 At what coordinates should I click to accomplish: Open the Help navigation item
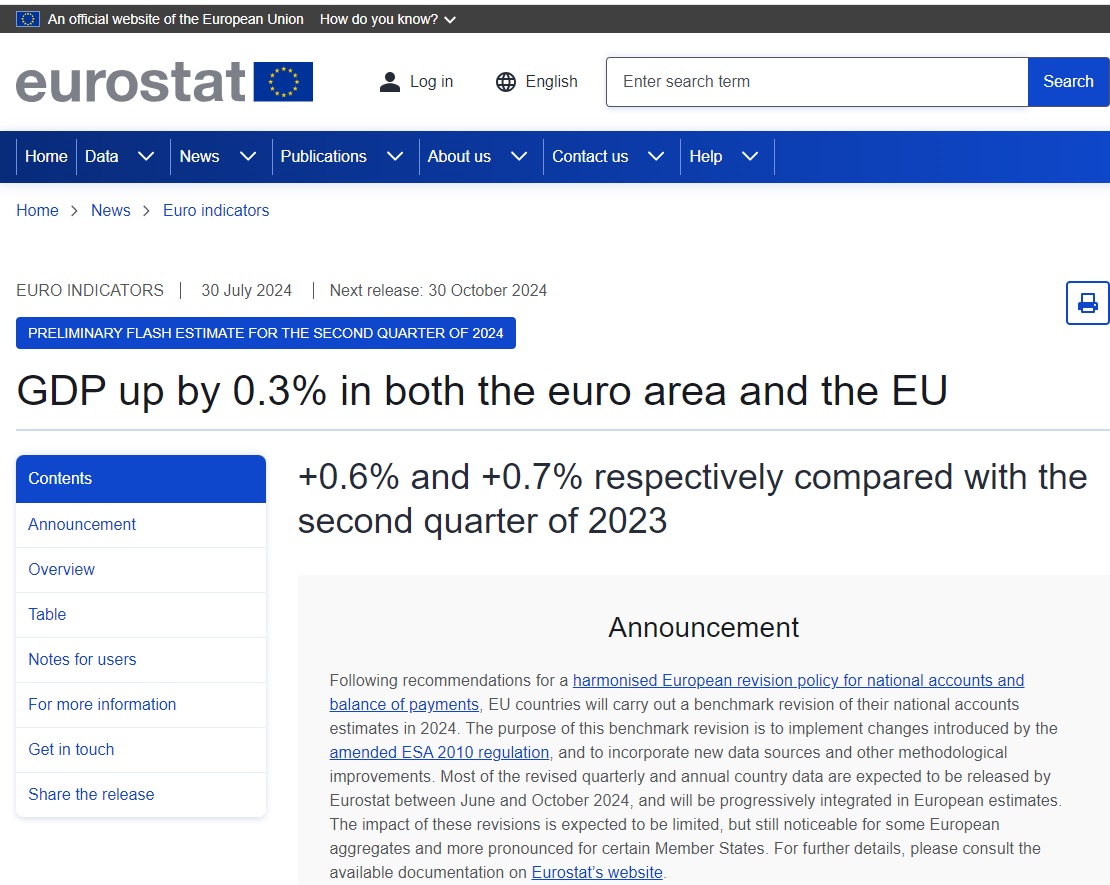(706, 156)
